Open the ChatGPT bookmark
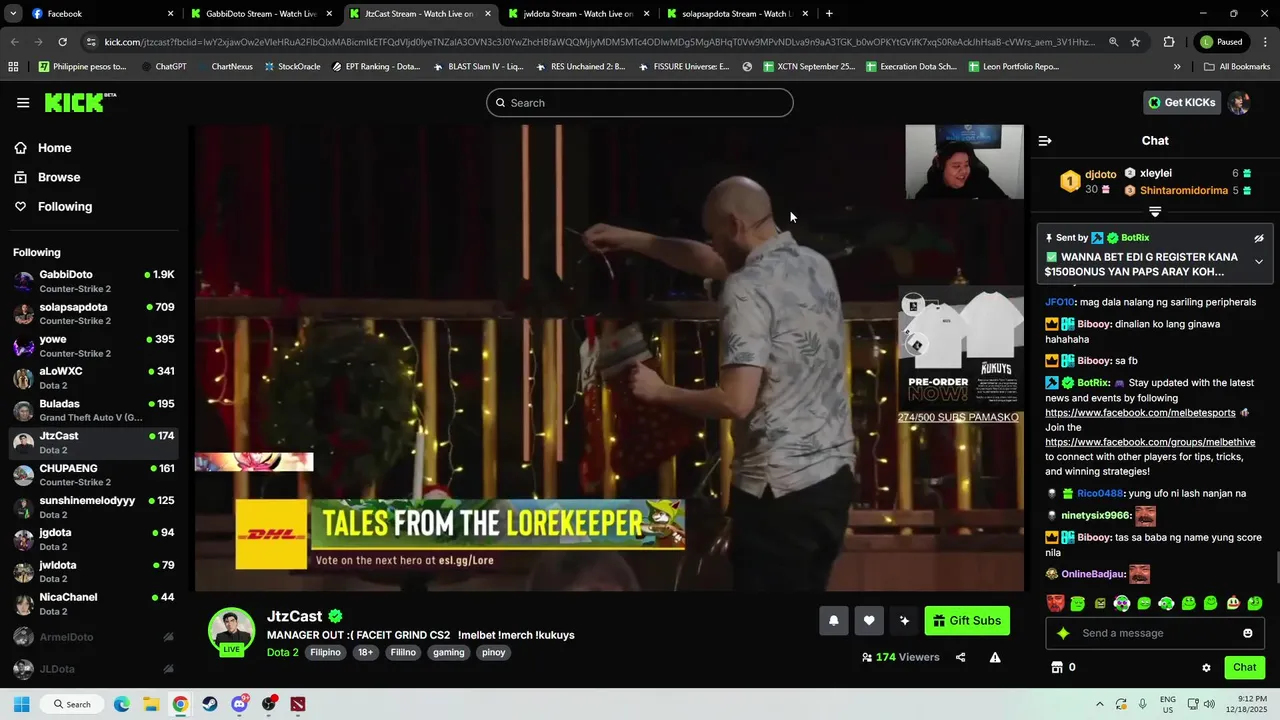The width and height of the screenshot is (1280, 720). (x=163, y=67)
